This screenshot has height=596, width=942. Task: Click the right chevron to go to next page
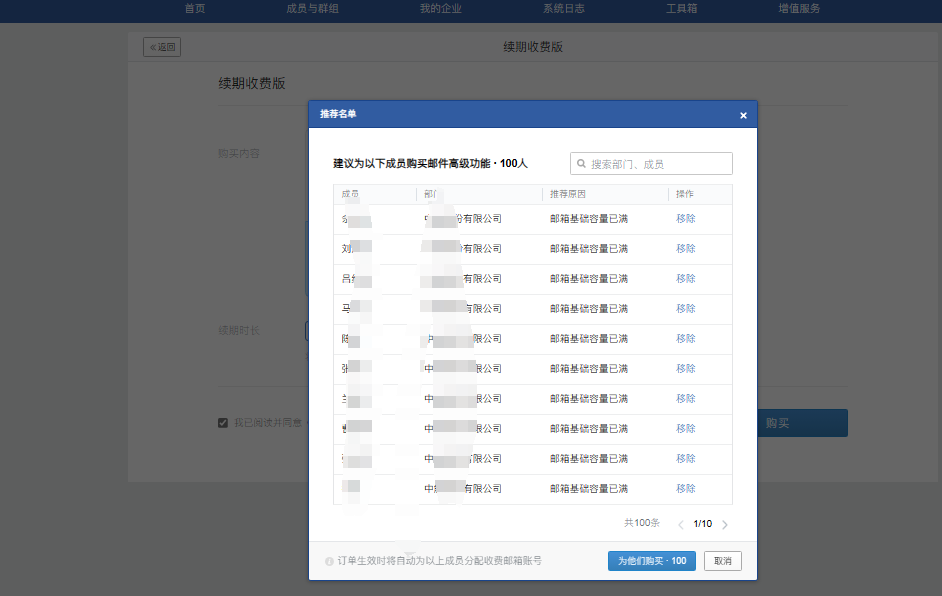click(x=725, y=523)
